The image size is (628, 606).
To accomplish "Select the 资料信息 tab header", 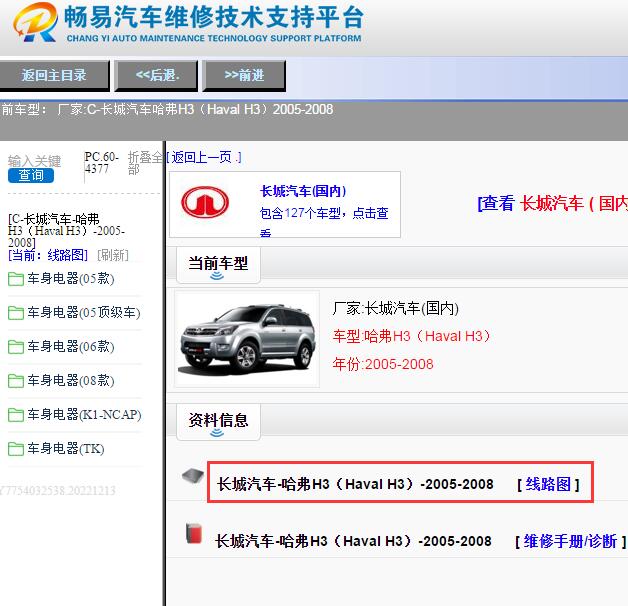I will 218,423.
